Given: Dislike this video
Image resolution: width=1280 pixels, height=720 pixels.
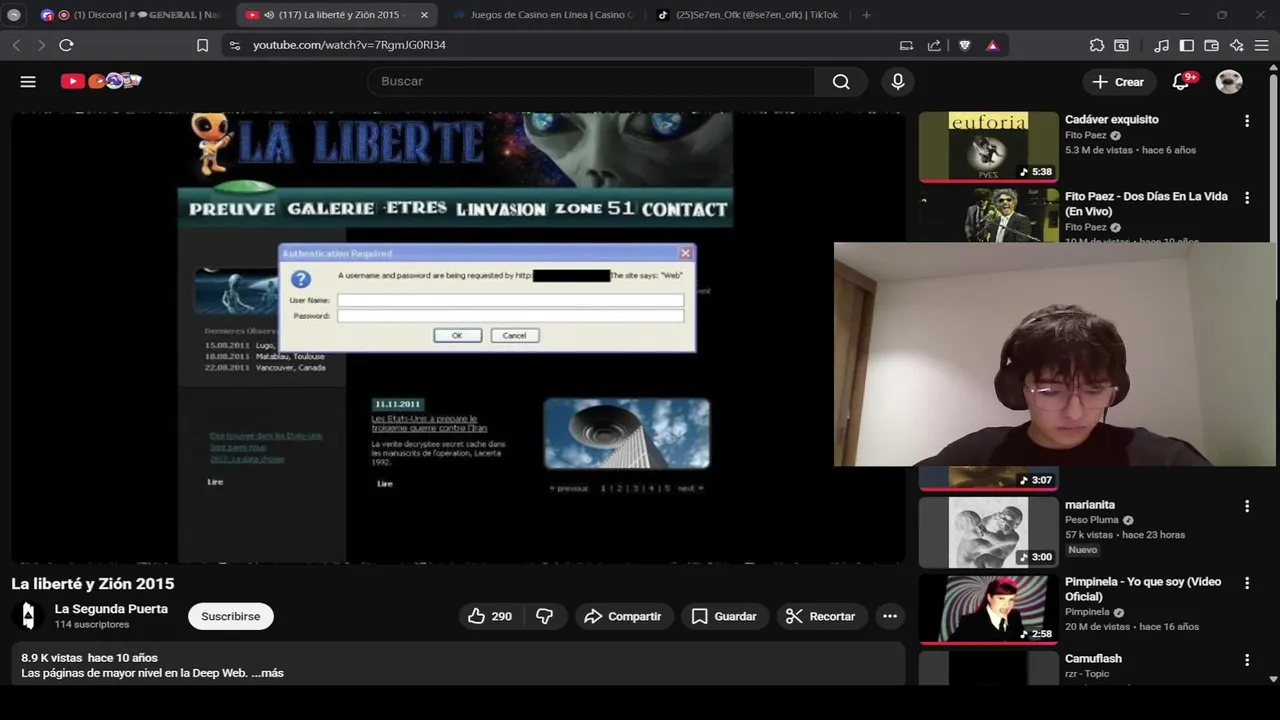Looking at the screenshot, I should [545, 616].
